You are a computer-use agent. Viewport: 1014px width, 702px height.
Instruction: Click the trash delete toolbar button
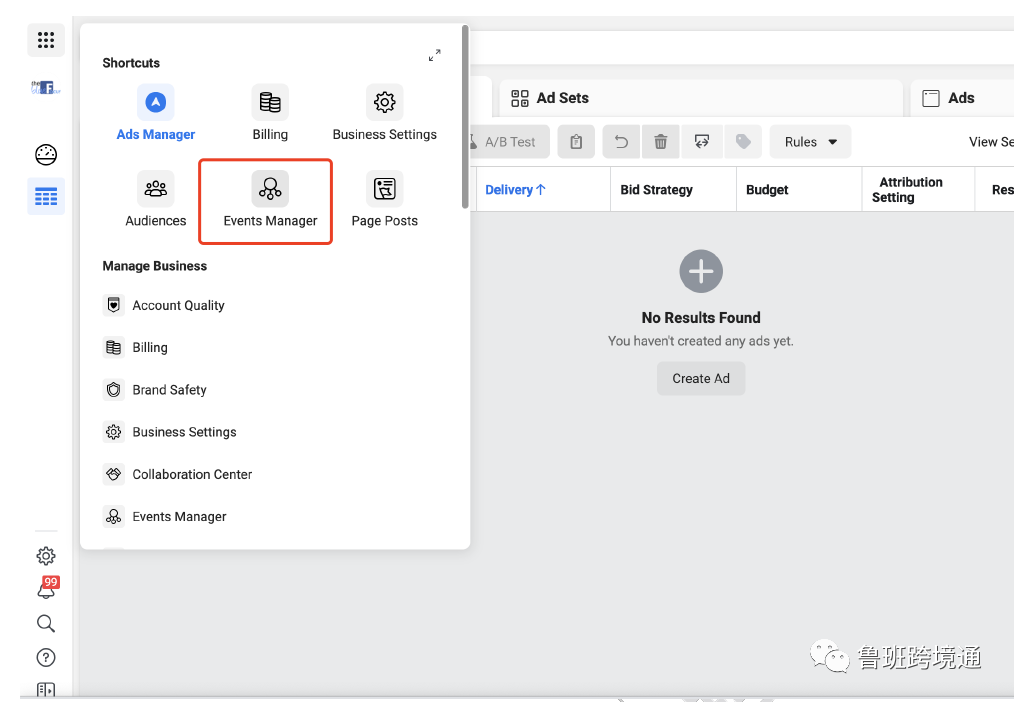(x=660, y=142)
